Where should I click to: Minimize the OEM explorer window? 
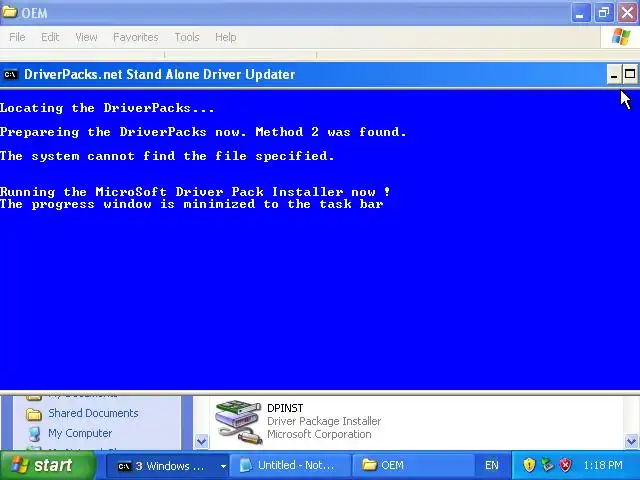(x=580, y=13)
